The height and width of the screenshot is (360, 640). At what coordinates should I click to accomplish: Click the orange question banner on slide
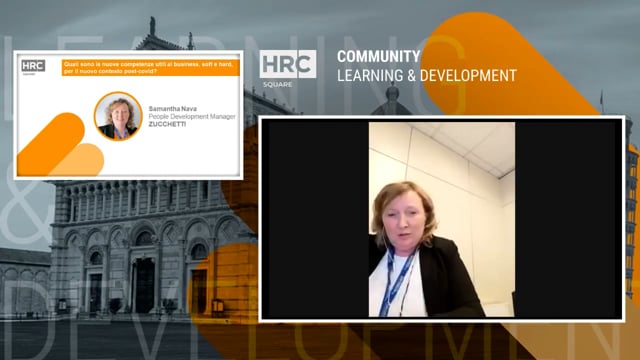point(151,68)
